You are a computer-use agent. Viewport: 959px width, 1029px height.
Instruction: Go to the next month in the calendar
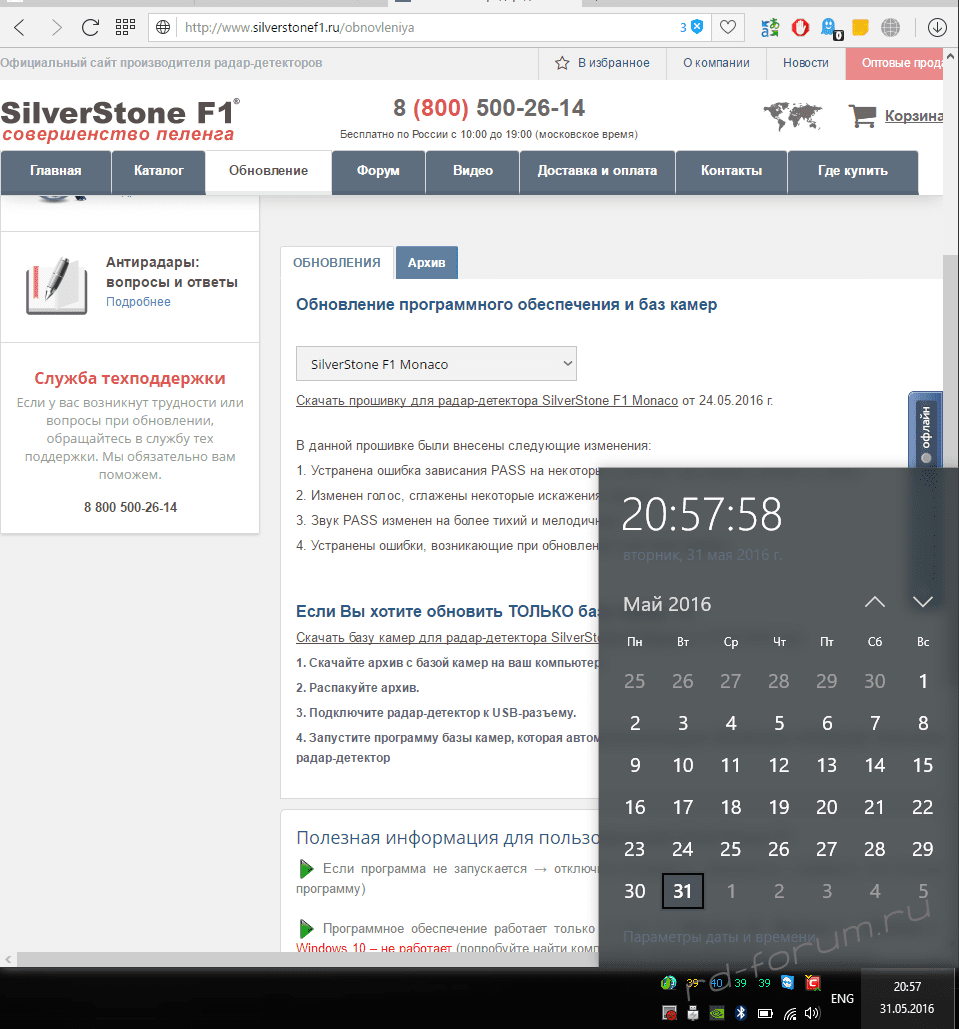tap(923, 602)
